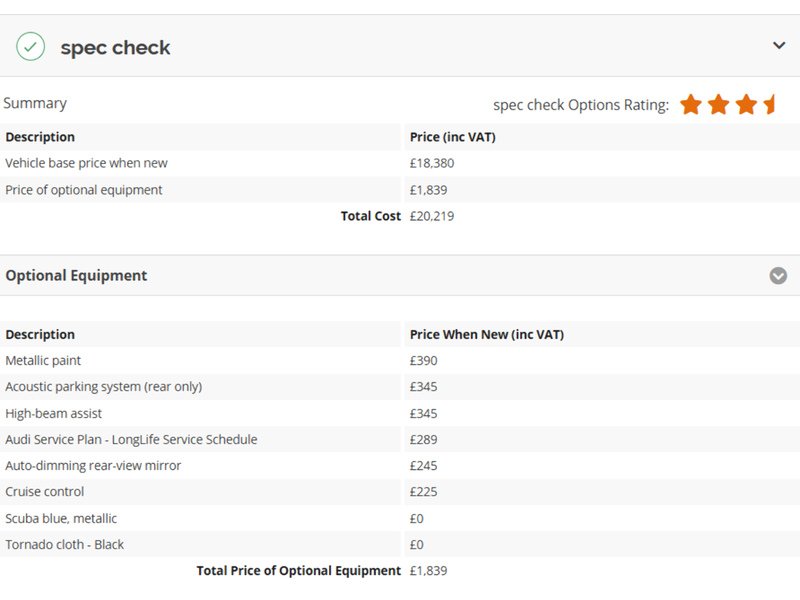This screenshot has width=800, height=600.
Task: Click the half orange rating star
Action: (769, 104)
